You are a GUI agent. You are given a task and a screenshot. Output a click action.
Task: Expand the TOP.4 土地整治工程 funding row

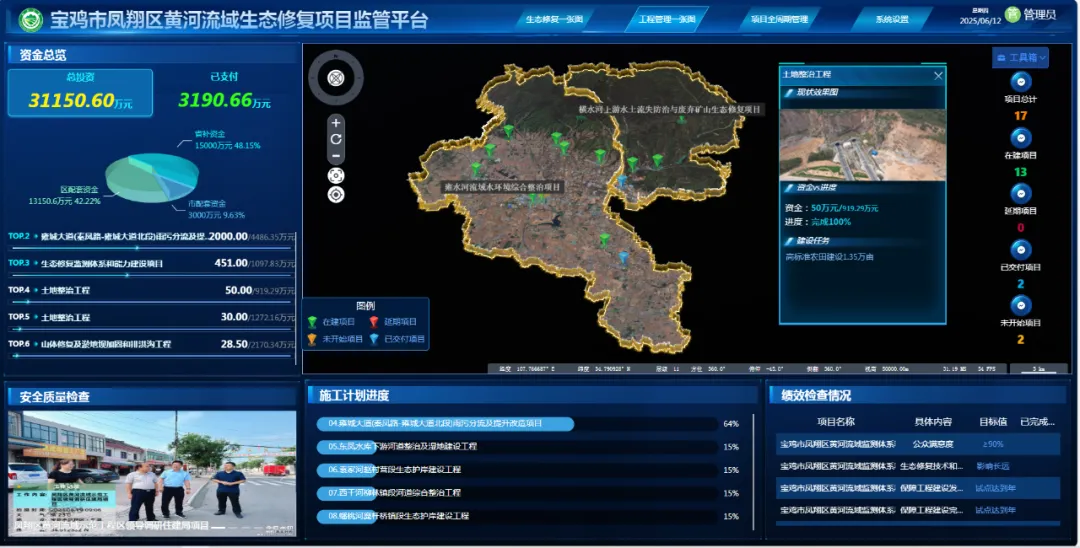(x=150, y=290)
